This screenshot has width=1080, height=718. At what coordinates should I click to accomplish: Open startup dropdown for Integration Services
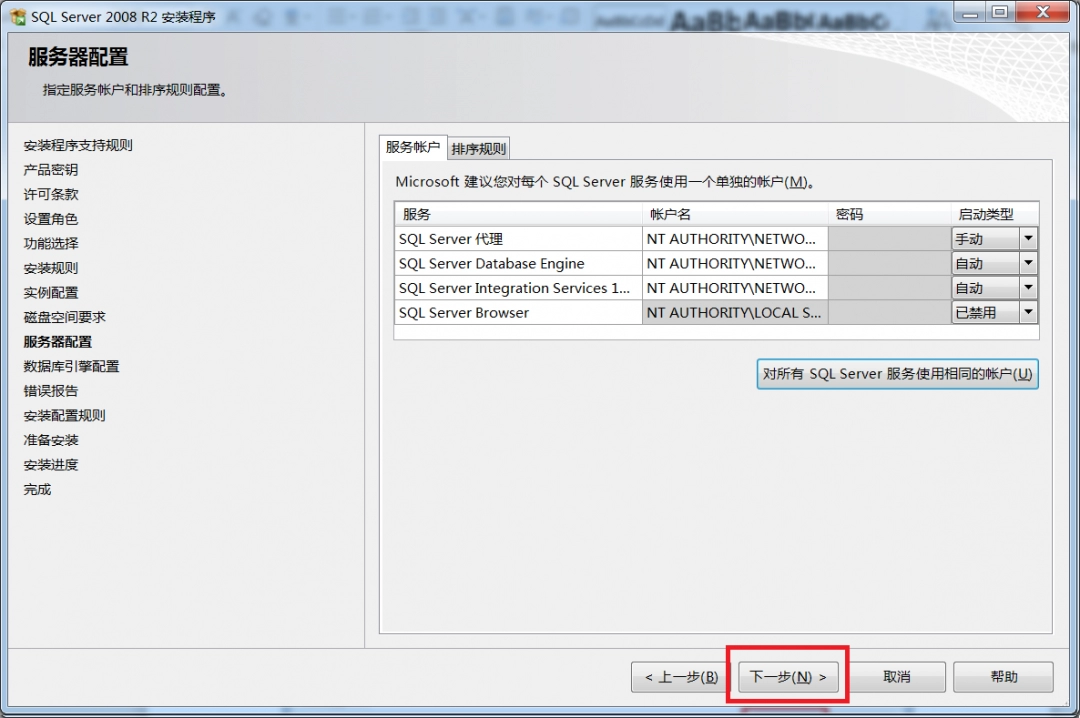1028,288
